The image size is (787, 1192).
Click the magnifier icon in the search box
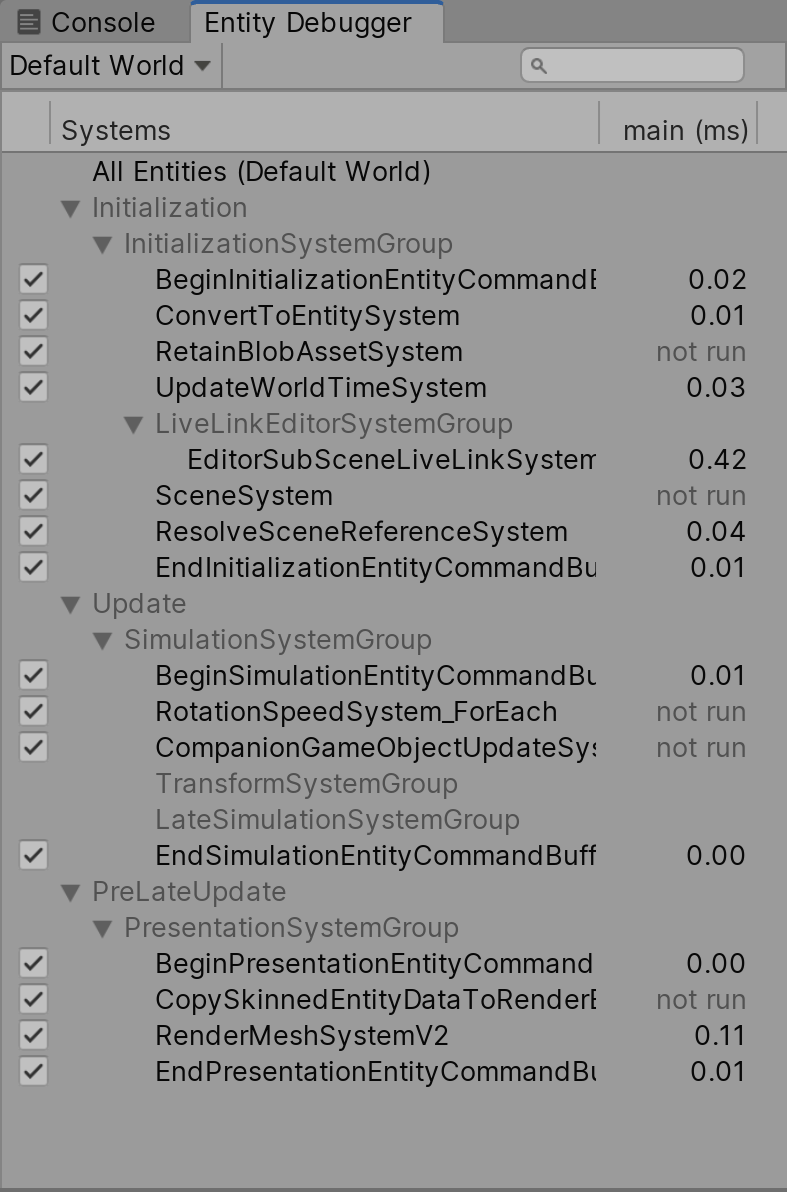point(539,64)
